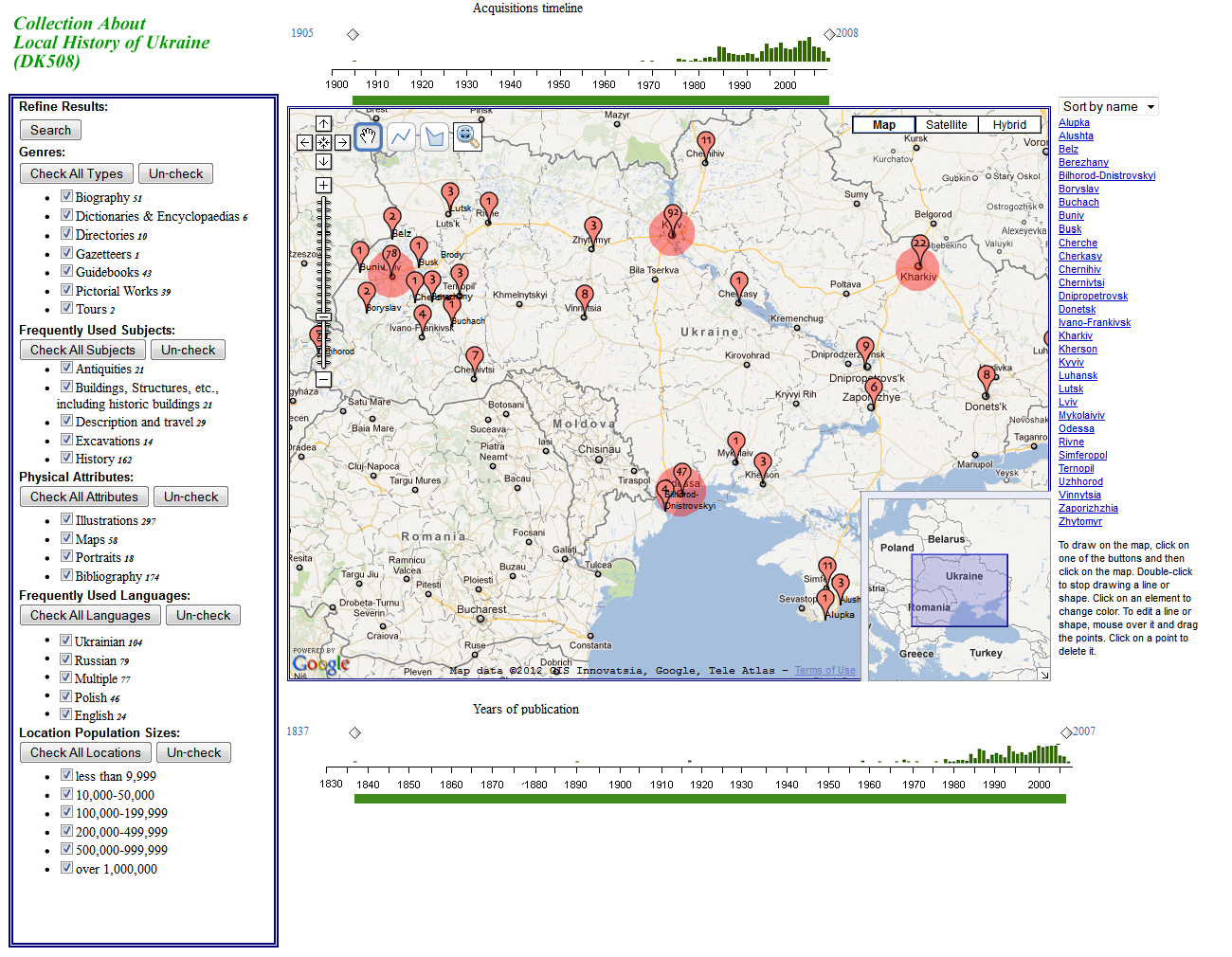
Task: Click the blue viewport rectangle in overview map
Action: point(959,590)
